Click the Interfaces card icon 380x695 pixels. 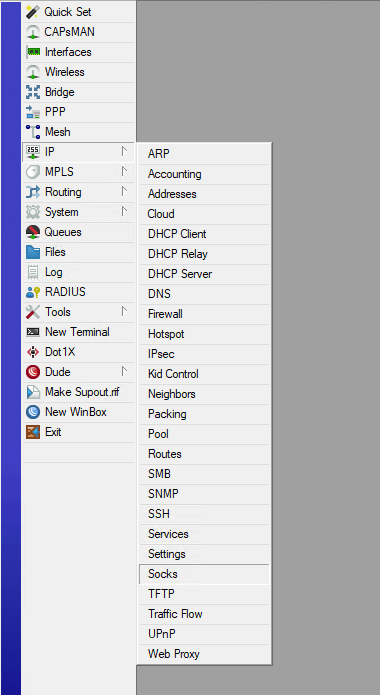pyautogui.click(x=33, y=52)
